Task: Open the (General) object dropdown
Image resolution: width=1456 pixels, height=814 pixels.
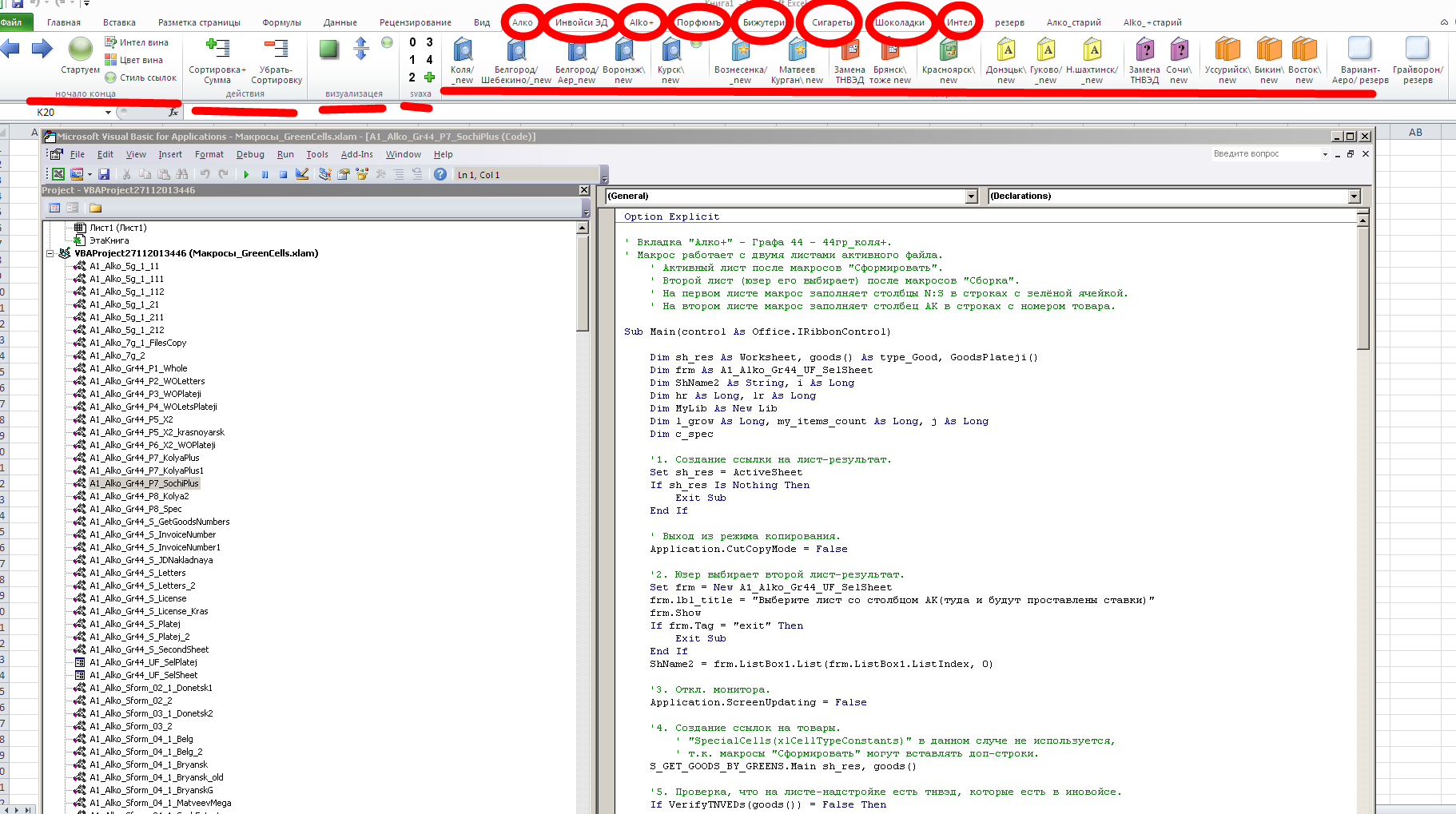Action: tap(971, 196)
